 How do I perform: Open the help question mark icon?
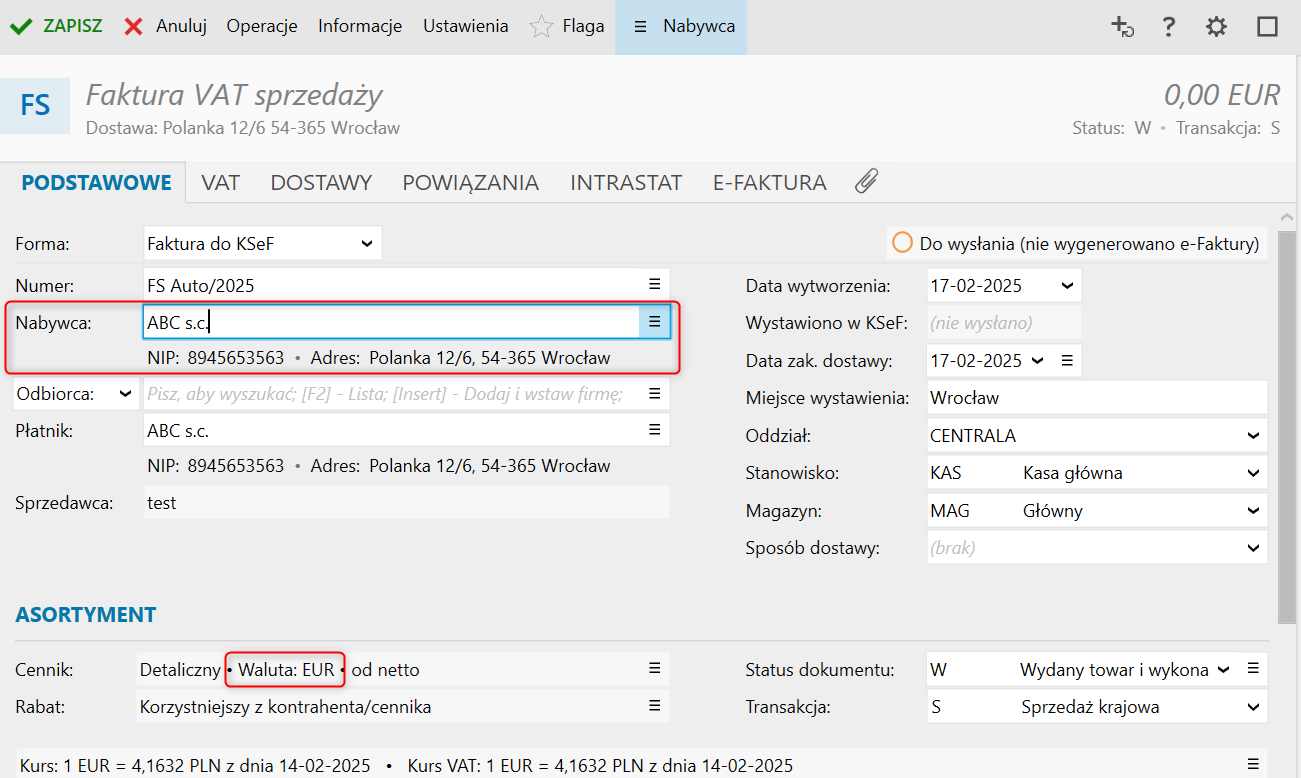click(1168, 27)
